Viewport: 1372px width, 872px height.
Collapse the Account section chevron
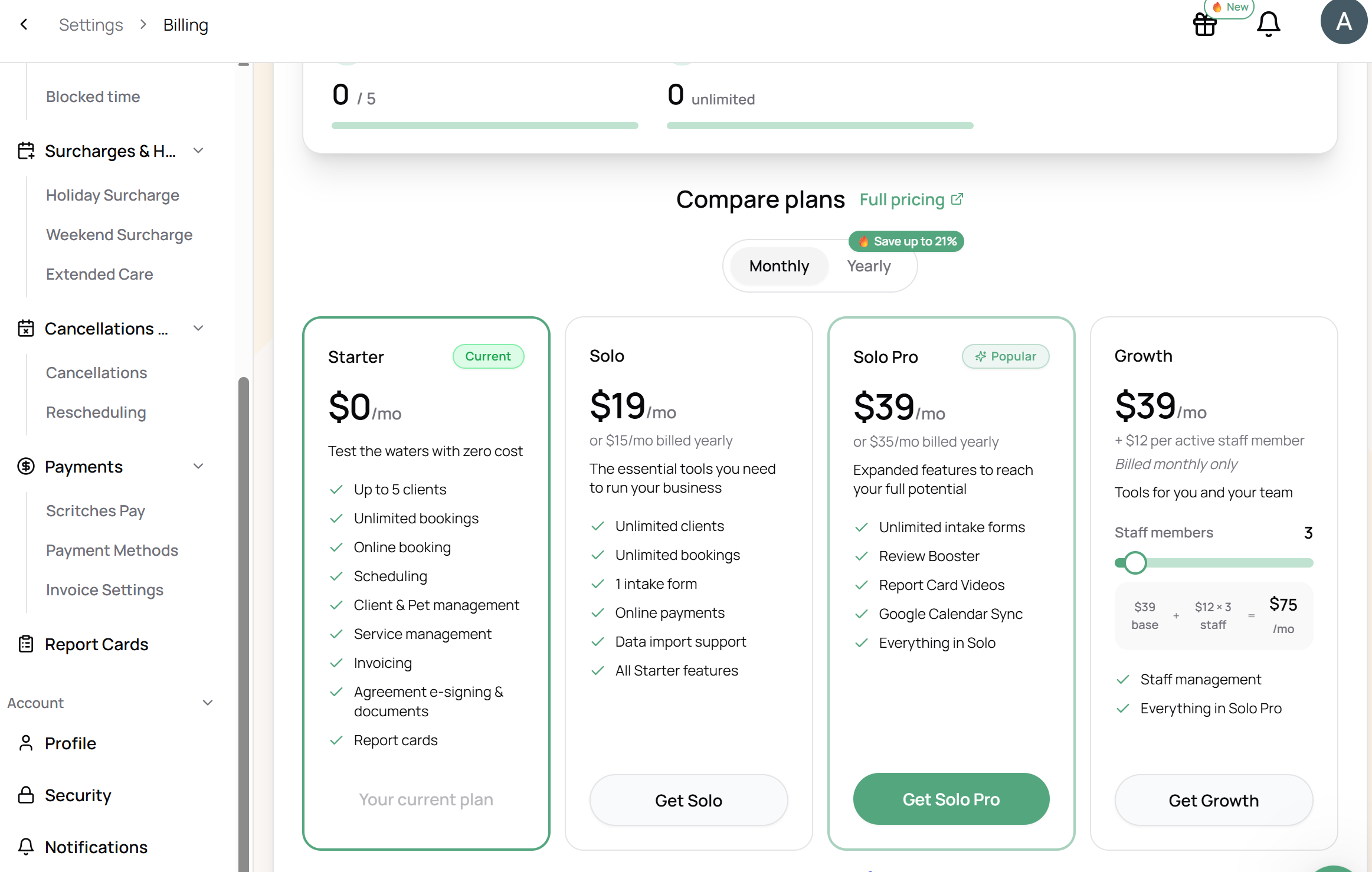tap(208, 703)
